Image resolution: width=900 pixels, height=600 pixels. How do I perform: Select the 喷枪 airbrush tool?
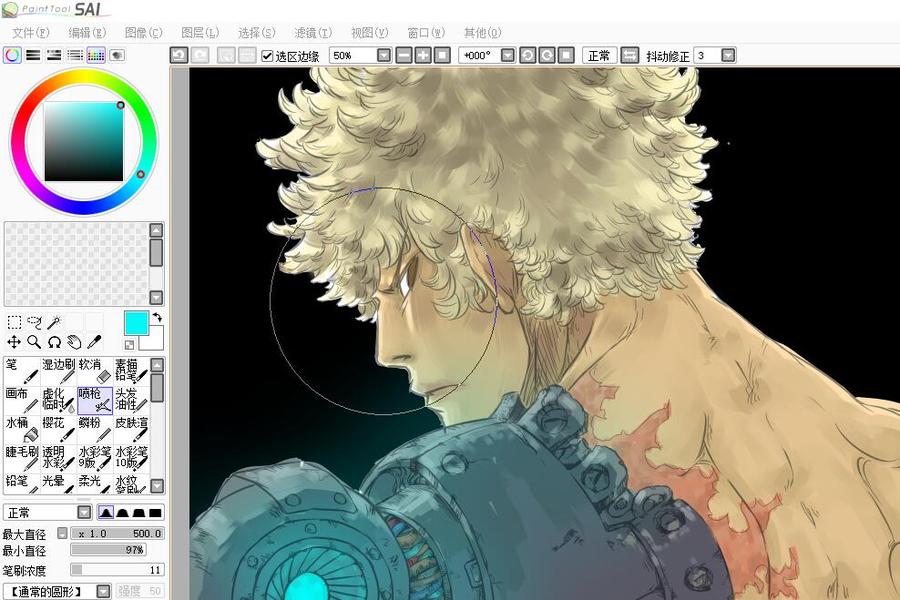click(x=95, y=400)
